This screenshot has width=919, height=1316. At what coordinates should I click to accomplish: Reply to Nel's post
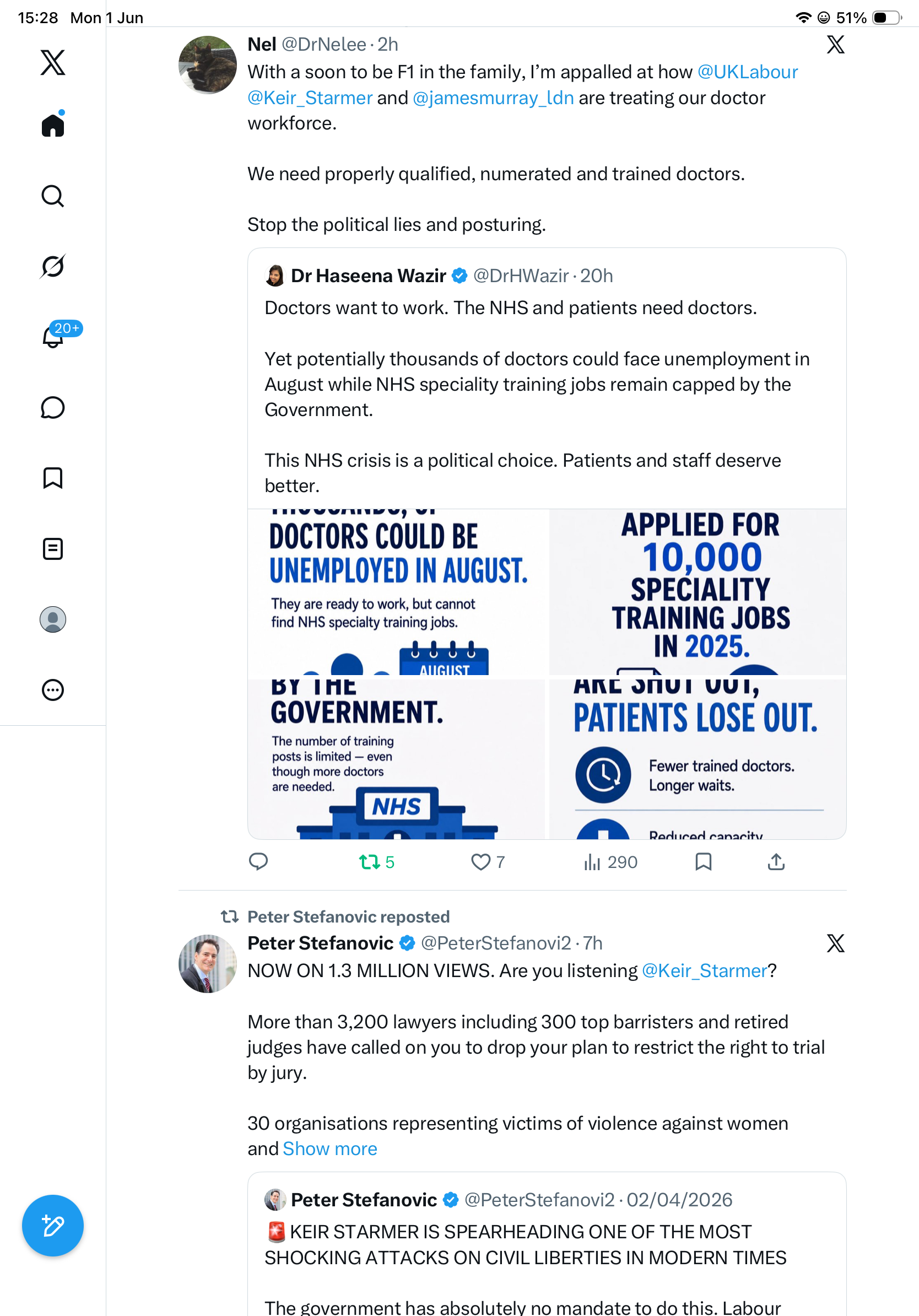(258, 862)
